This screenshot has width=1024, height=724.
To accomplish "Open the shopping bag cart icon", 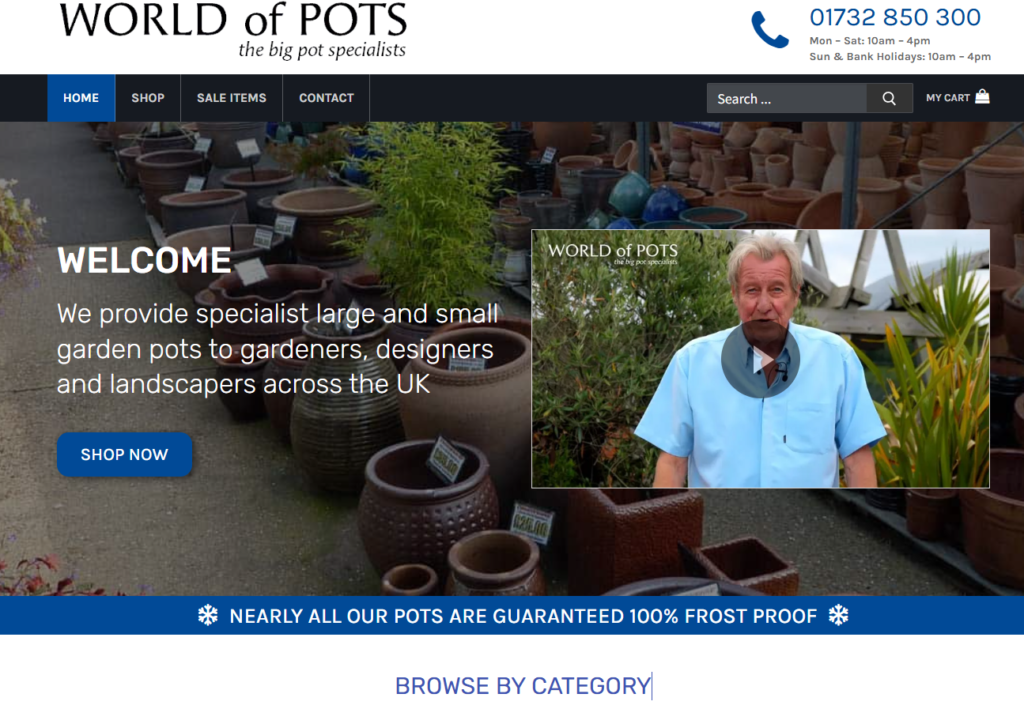I will tap(982, 97).
